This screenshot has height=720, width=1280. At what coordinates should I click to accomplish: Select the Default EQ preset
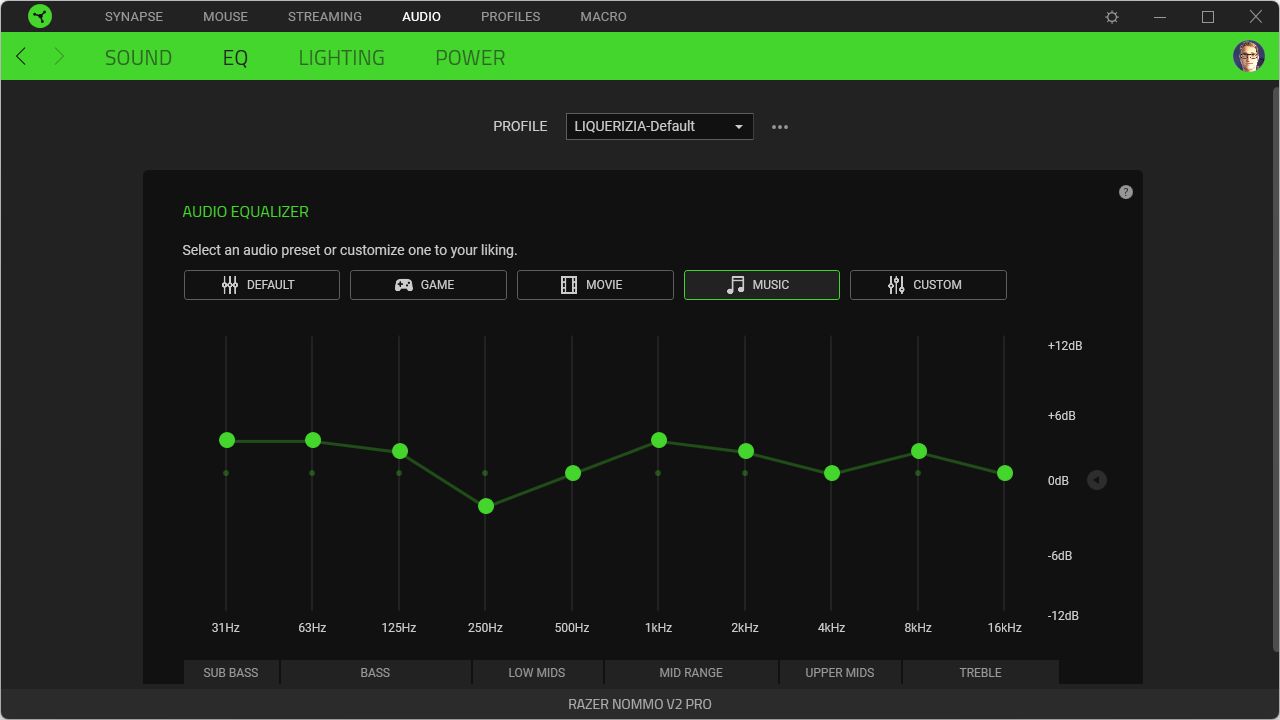point(261,285)
